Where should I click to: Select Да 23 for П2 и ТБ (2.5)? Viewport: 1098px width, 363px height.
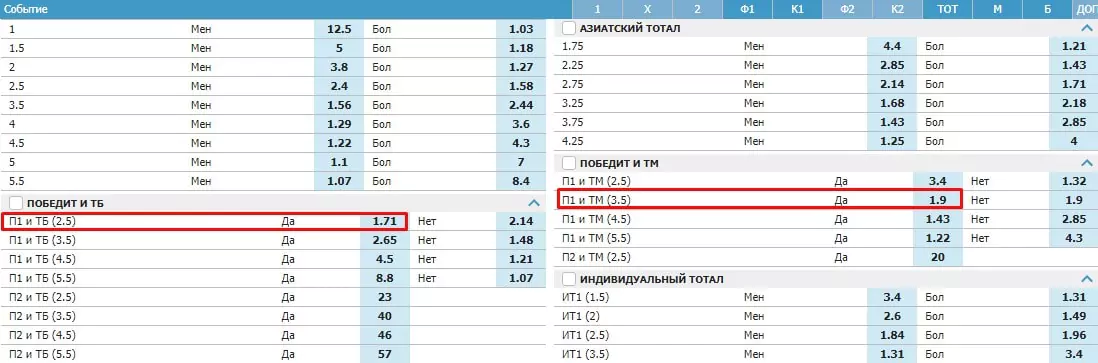click(x=384, y=297)
